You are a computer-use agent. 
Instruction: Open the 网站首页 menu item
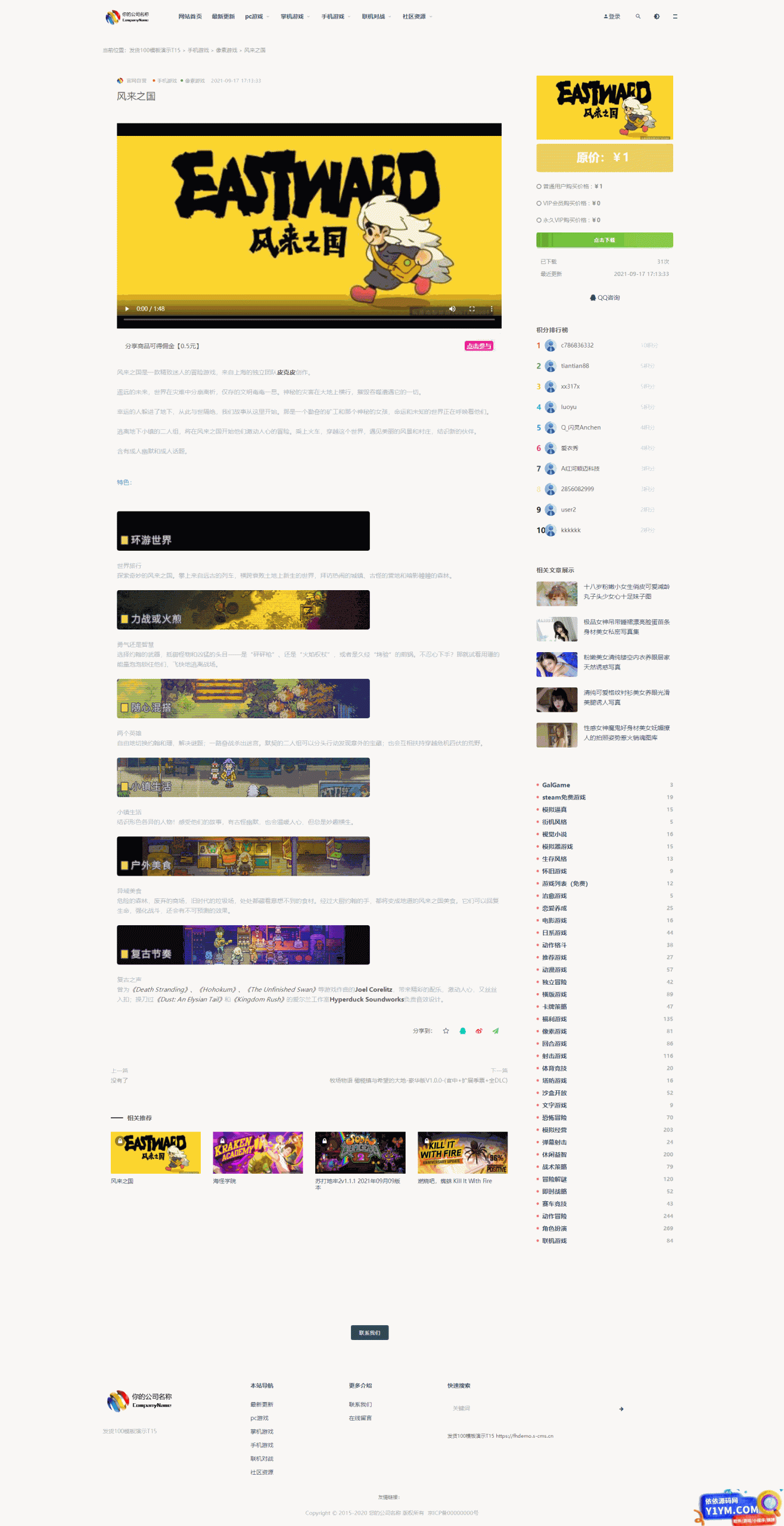(x=190, y=17)
